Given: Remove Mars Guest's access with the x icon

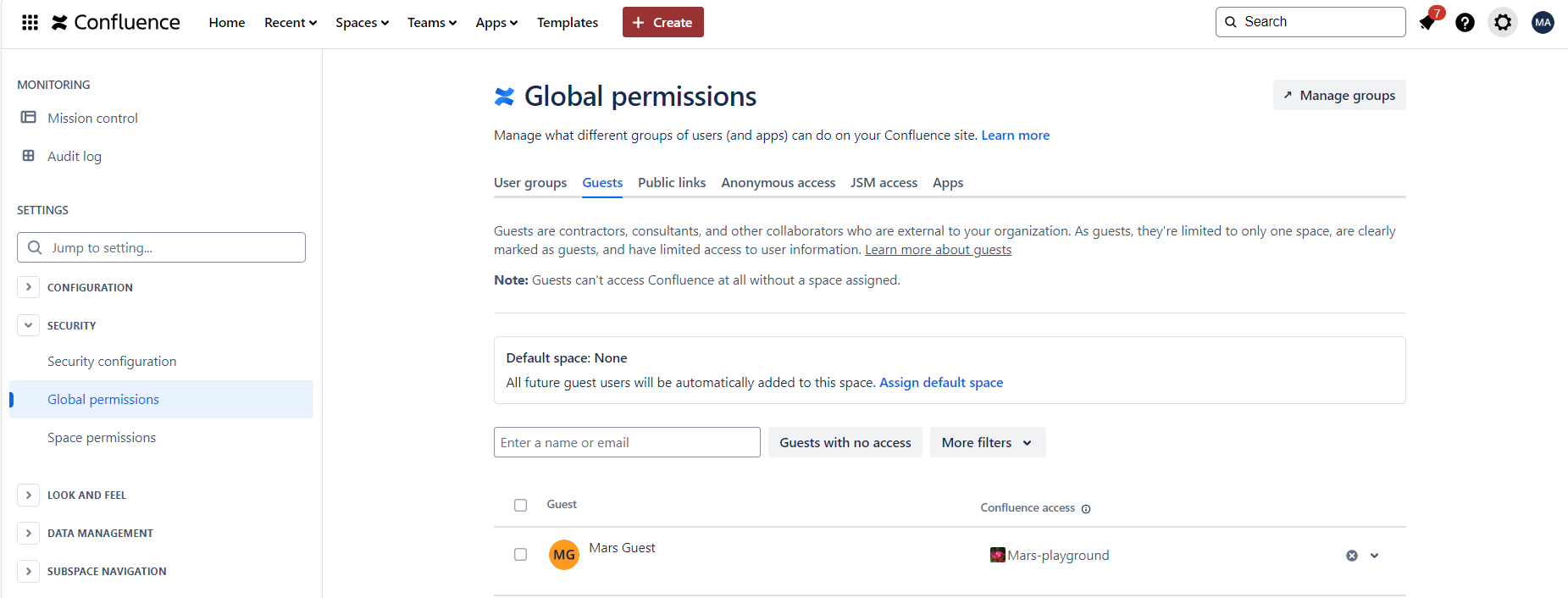Looking at the screenshot, I should click(x=1352, y=556).
